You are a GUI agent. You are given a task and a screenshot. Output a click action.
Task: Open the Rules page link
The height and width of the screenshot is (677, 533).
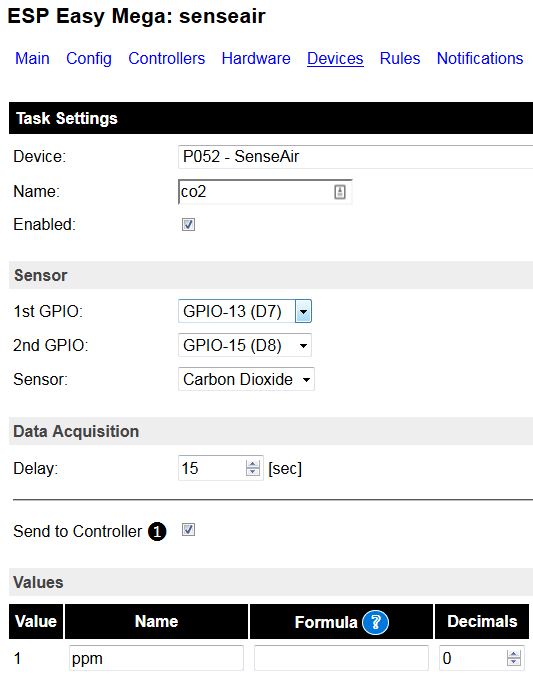click(x=400, y=58)
